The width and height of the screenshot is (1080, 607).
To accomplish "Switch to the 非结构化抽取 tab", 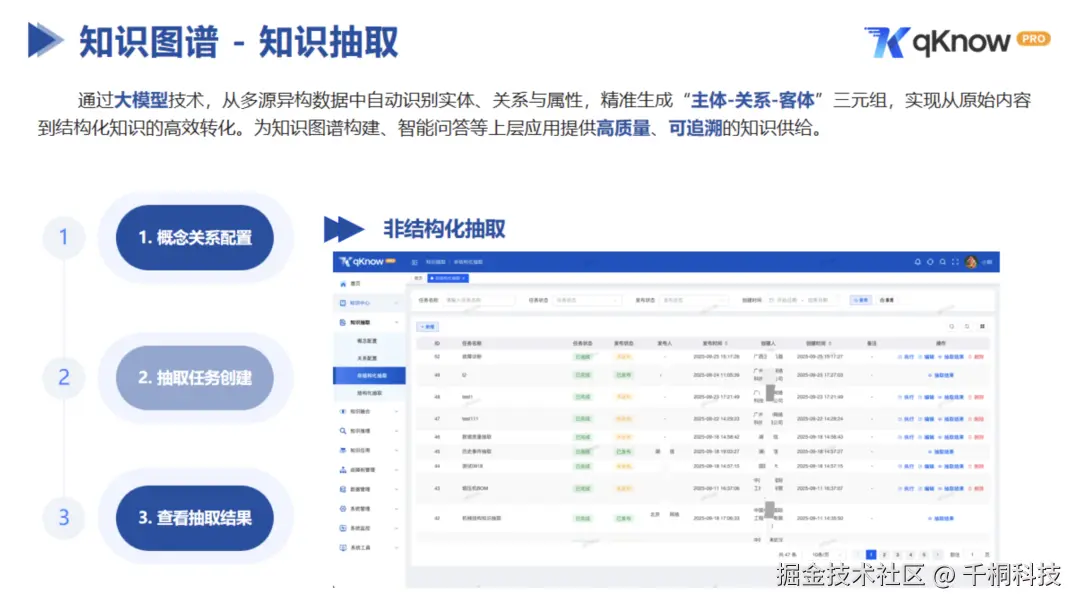I will point(448,278).
